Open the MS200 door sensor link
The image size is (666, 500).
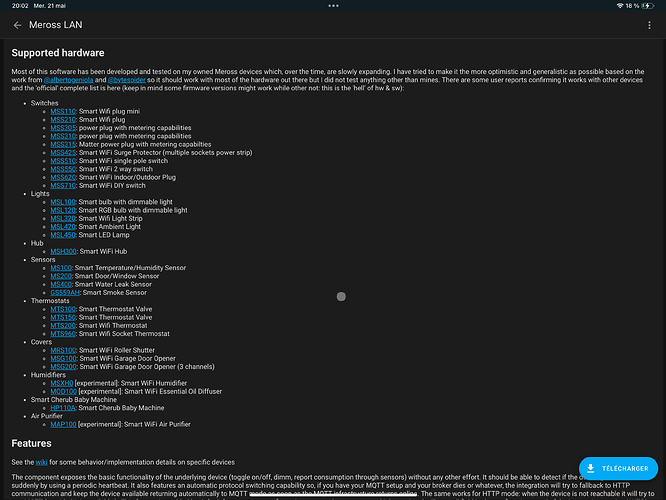[61, 276]
